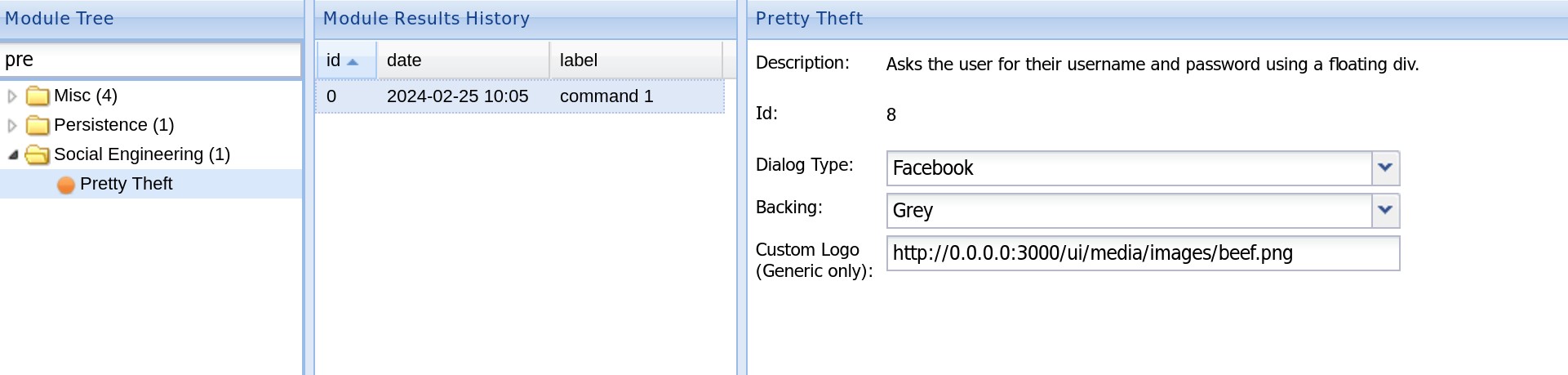Sort by date column header
The width and height of the screenshot is (1568, 375).
tap(462, 60)
